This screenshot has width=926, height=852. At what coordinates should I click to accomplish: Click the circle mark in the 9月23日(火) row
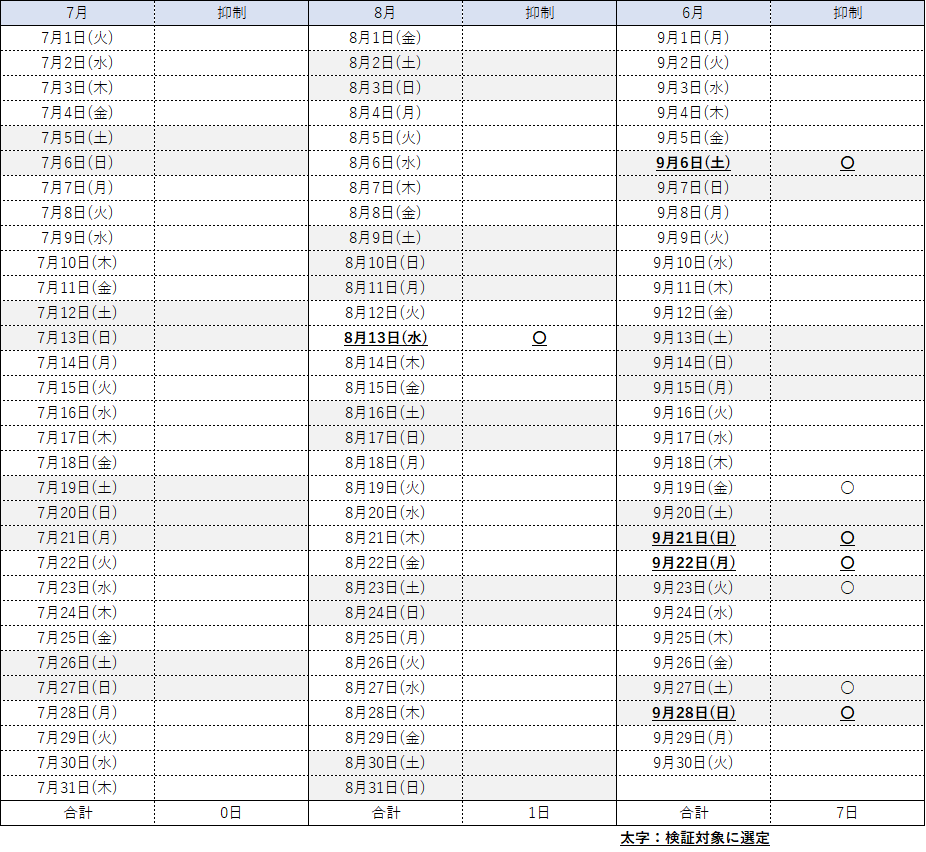click(x=847, y=588)
